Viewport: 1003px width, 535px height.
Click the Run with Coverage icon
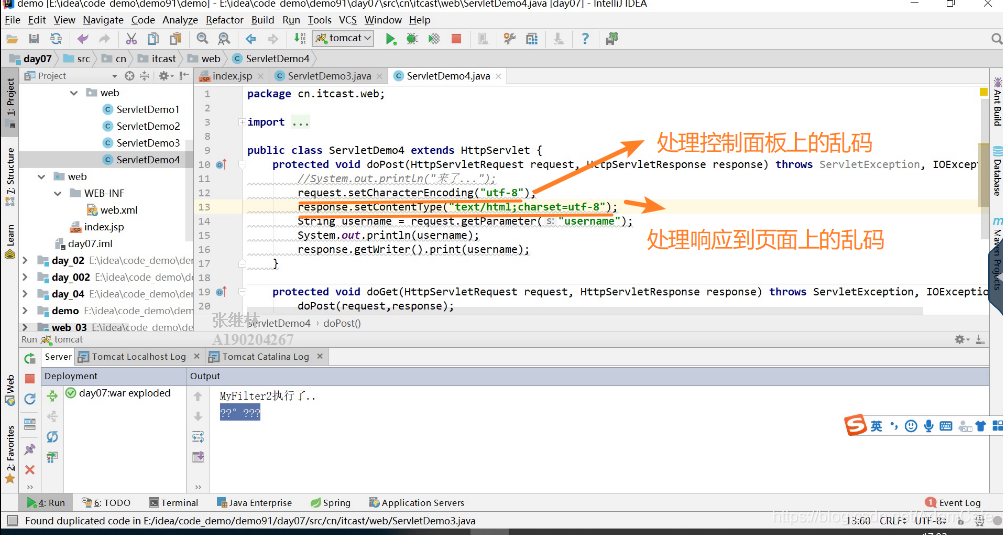coord(434,39)
